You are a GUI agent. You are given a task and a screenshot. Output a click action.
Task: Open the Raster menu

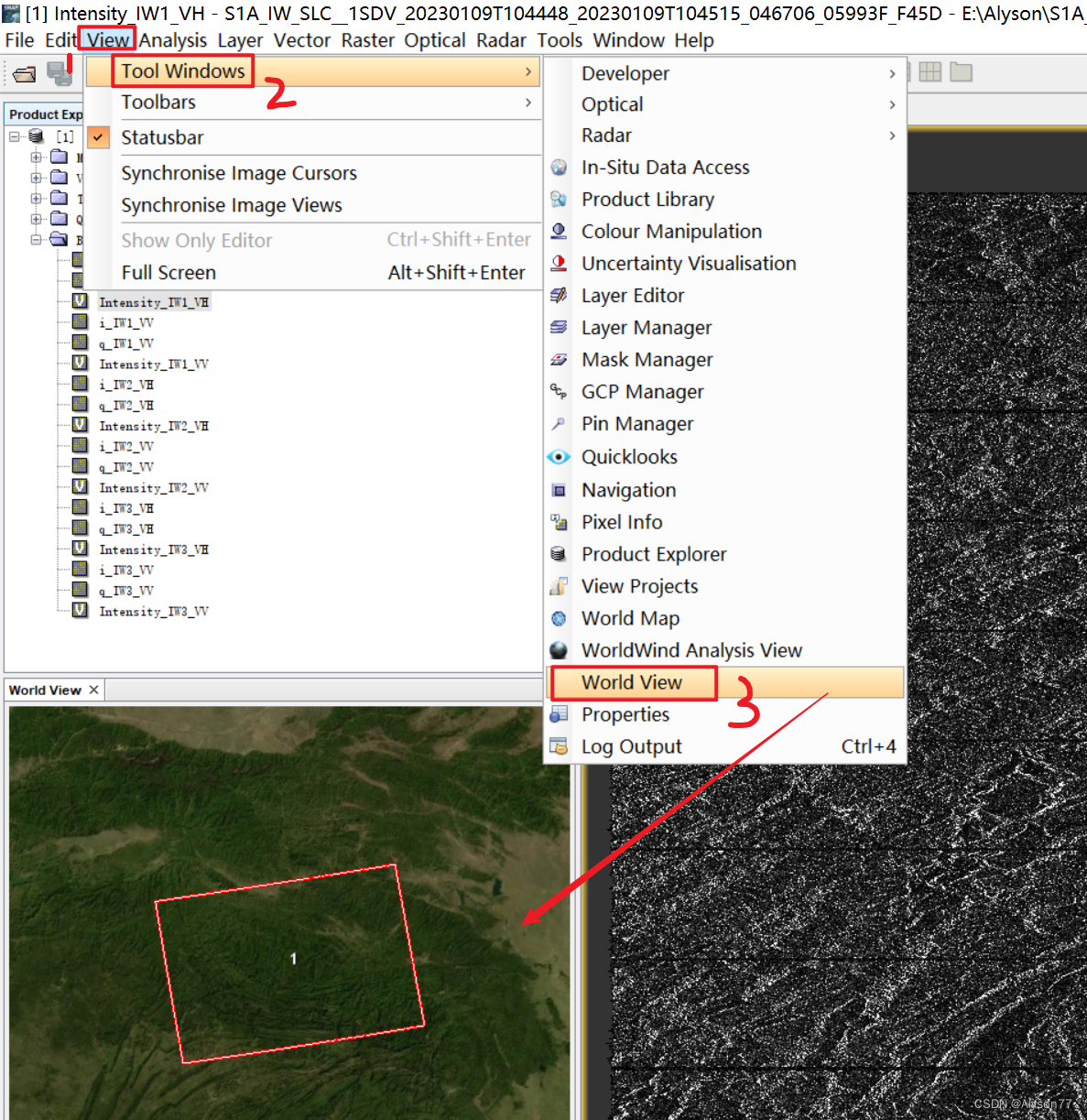[x=368, y=40]
